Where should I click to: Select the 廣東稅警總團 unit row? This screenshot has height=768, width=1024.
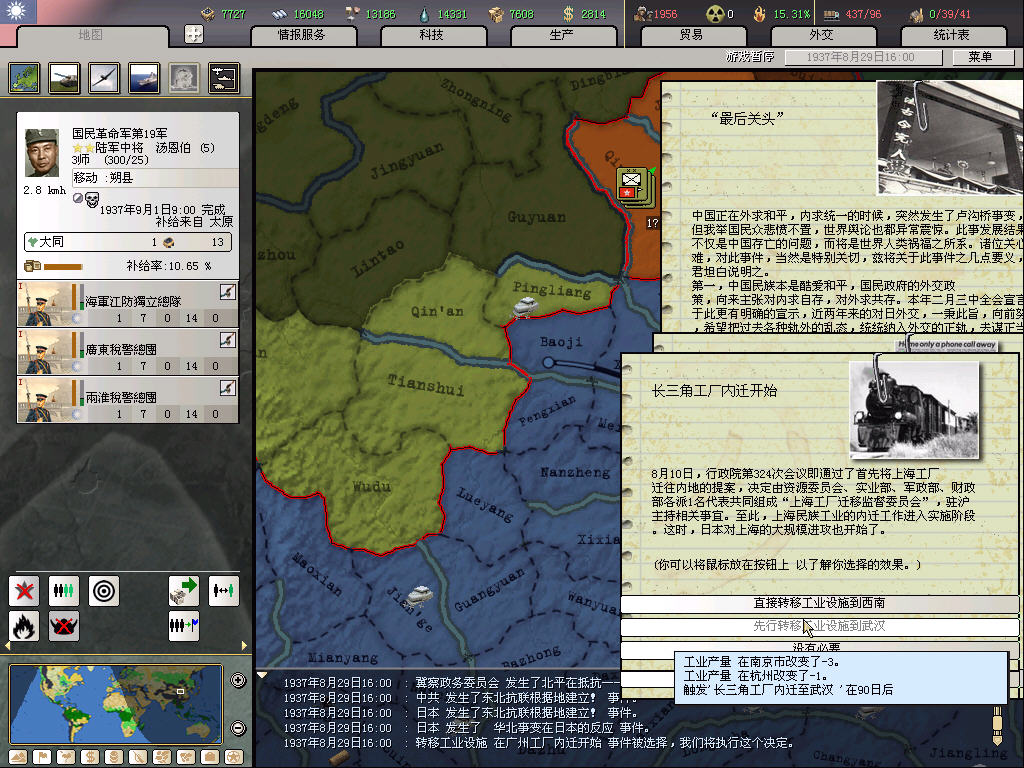click(x=128, y=351)
